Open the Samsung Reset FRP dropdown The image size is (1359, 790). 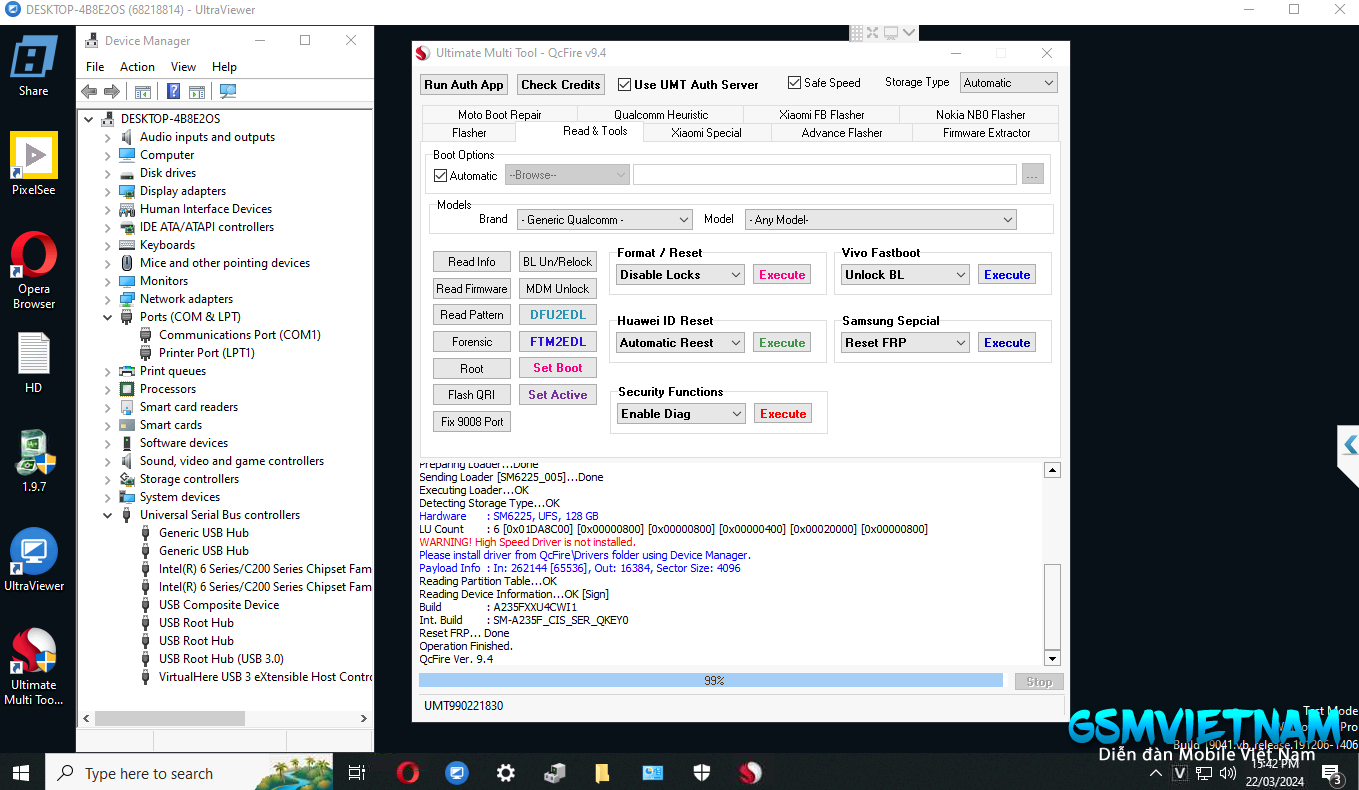[905, 343]
